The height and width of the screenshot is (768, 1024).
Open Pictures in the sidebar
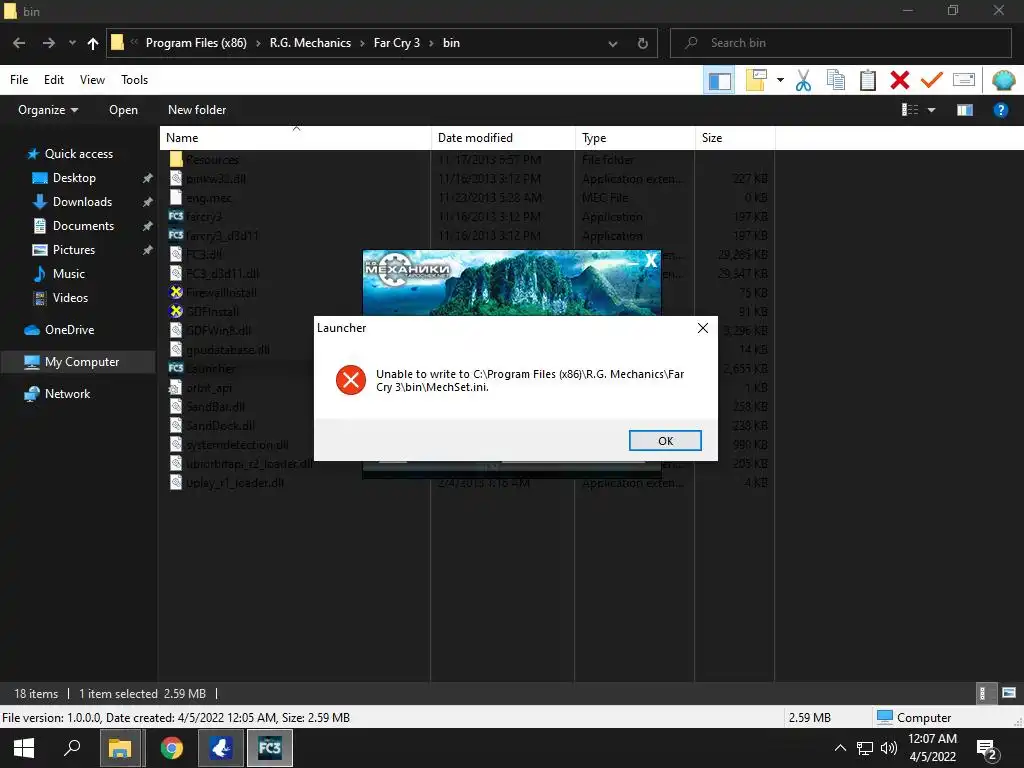point(74,249)
